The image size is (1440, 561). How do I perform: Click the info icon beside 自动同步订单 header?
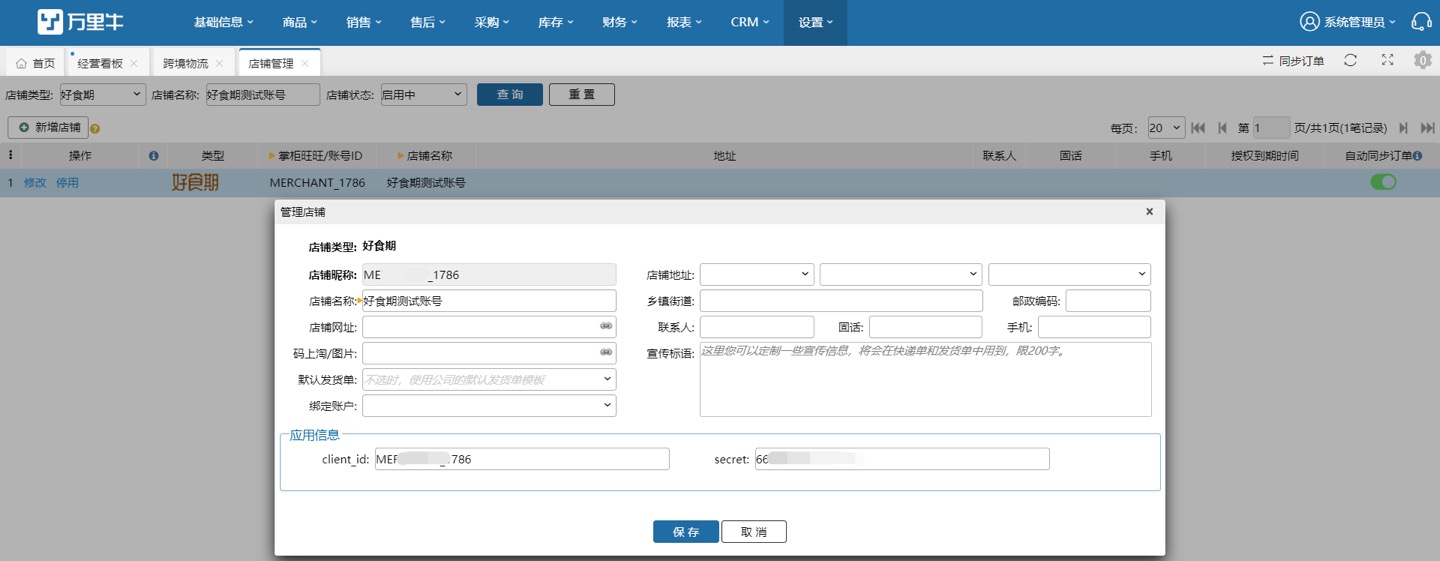1418,156
